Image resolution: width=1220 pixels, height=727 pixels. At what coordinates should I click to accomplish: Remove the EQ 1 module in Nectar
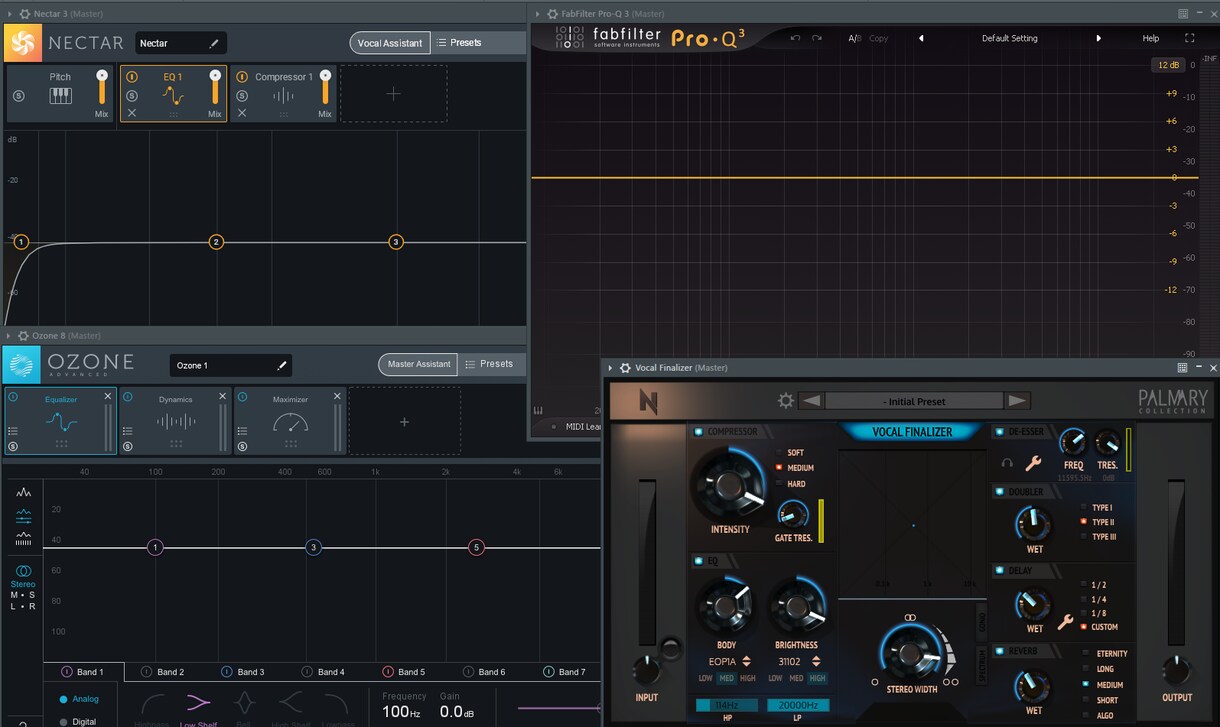[132, 114]
